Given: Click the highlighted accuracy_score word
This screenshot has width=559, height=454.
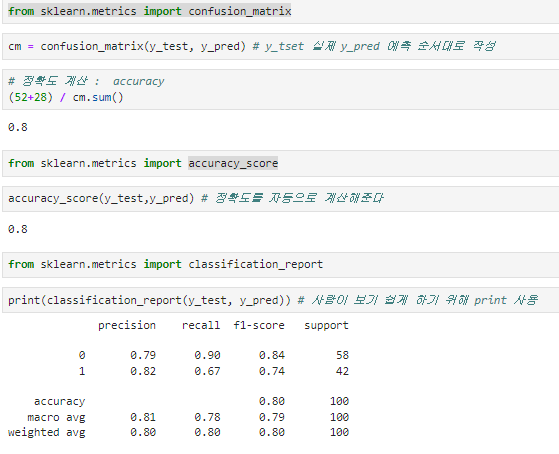Looking at the screenshot, I should click(x=233, y=163).
